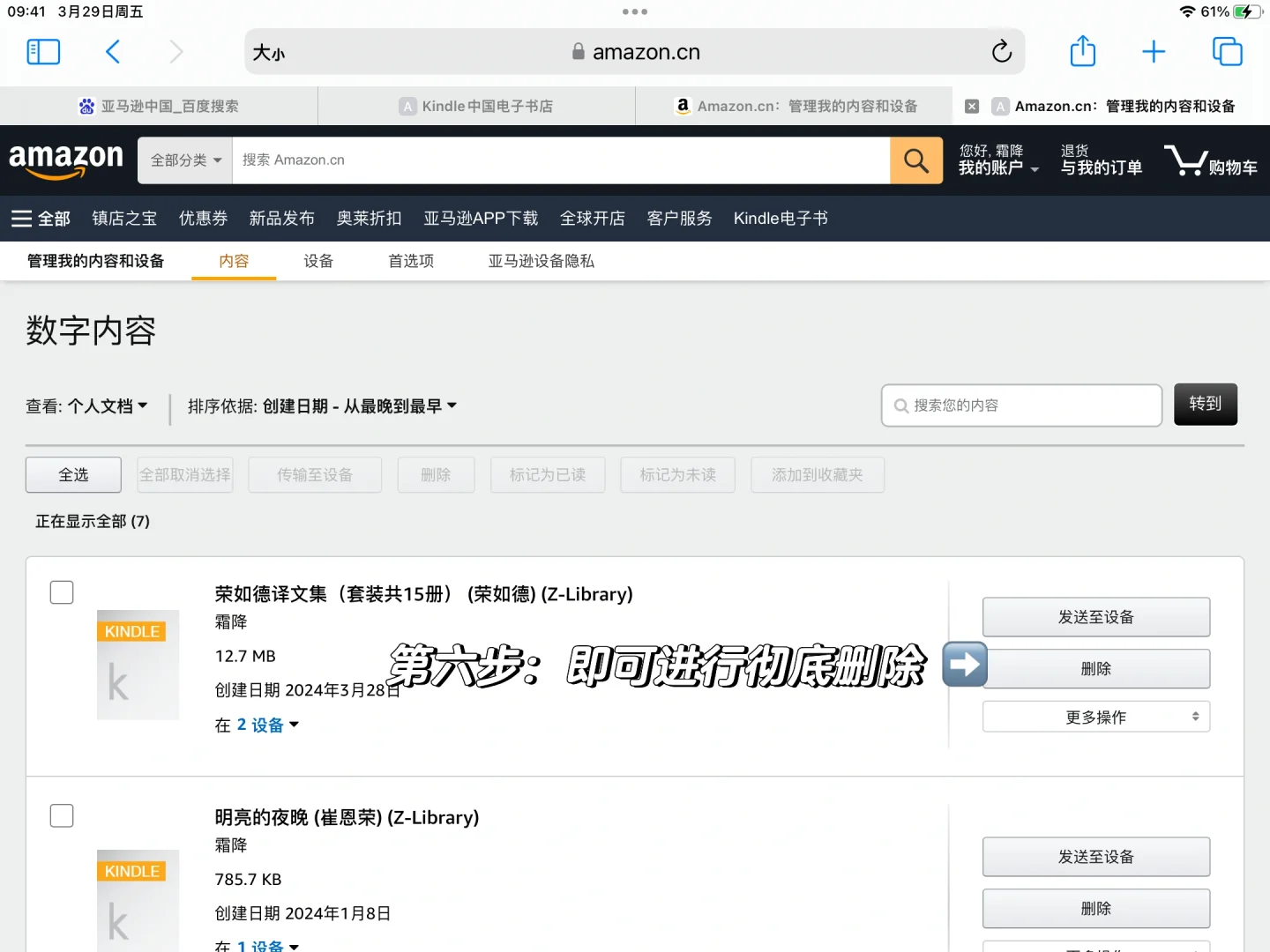Switch to the third Amazon.cn tab
This screenshot has width=1270, height=952.
[794, 106]
